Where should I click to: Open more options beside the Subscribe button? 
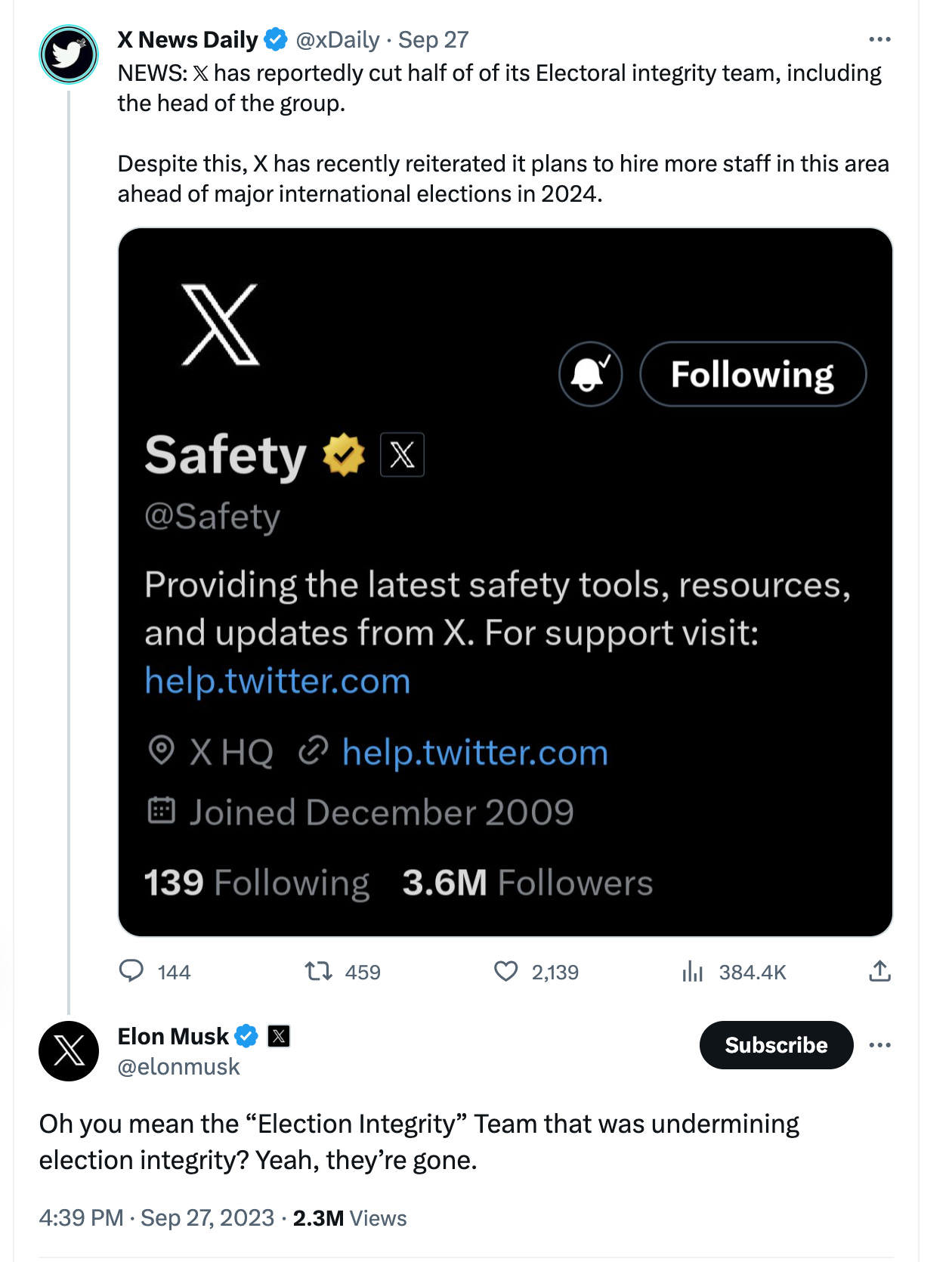pyautogui.click(x=880, y=1044)
